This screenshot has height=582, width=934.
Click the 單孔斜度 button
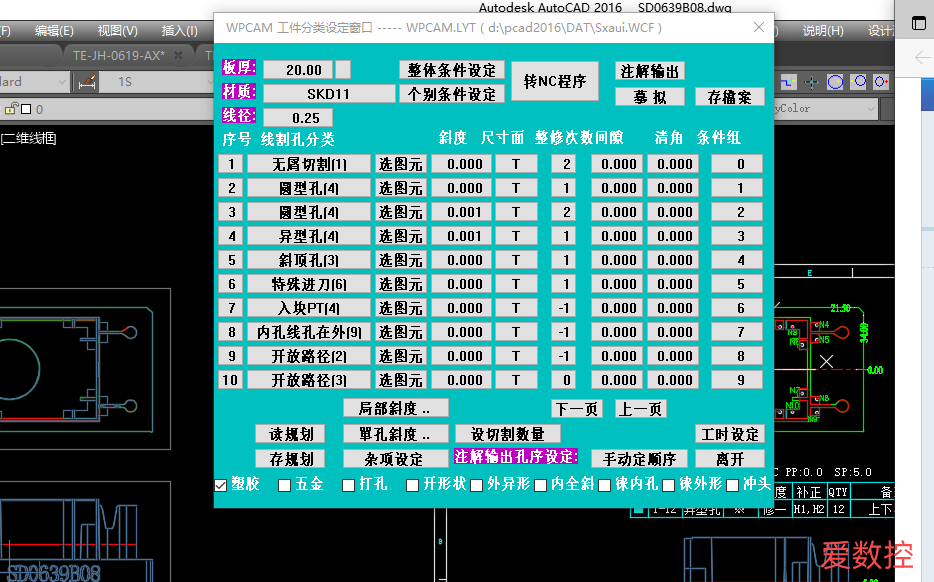click(396, 434)
